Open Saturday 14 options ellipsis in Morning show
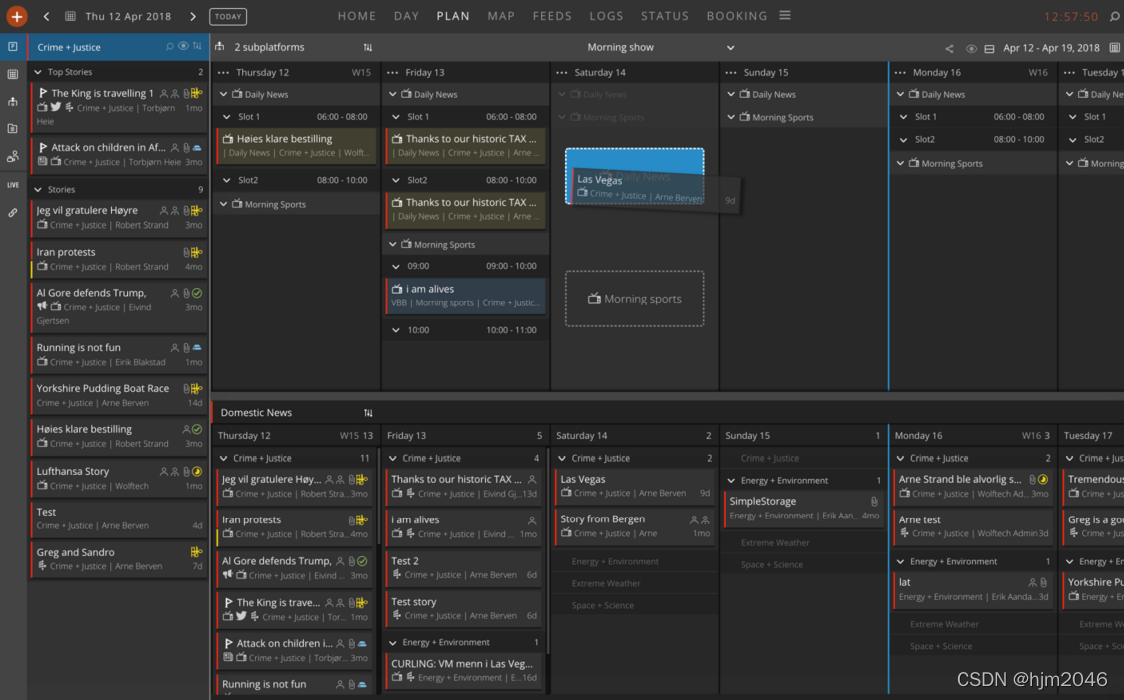Viewport: 1124px width, 700px height. [x=562, y=72]
